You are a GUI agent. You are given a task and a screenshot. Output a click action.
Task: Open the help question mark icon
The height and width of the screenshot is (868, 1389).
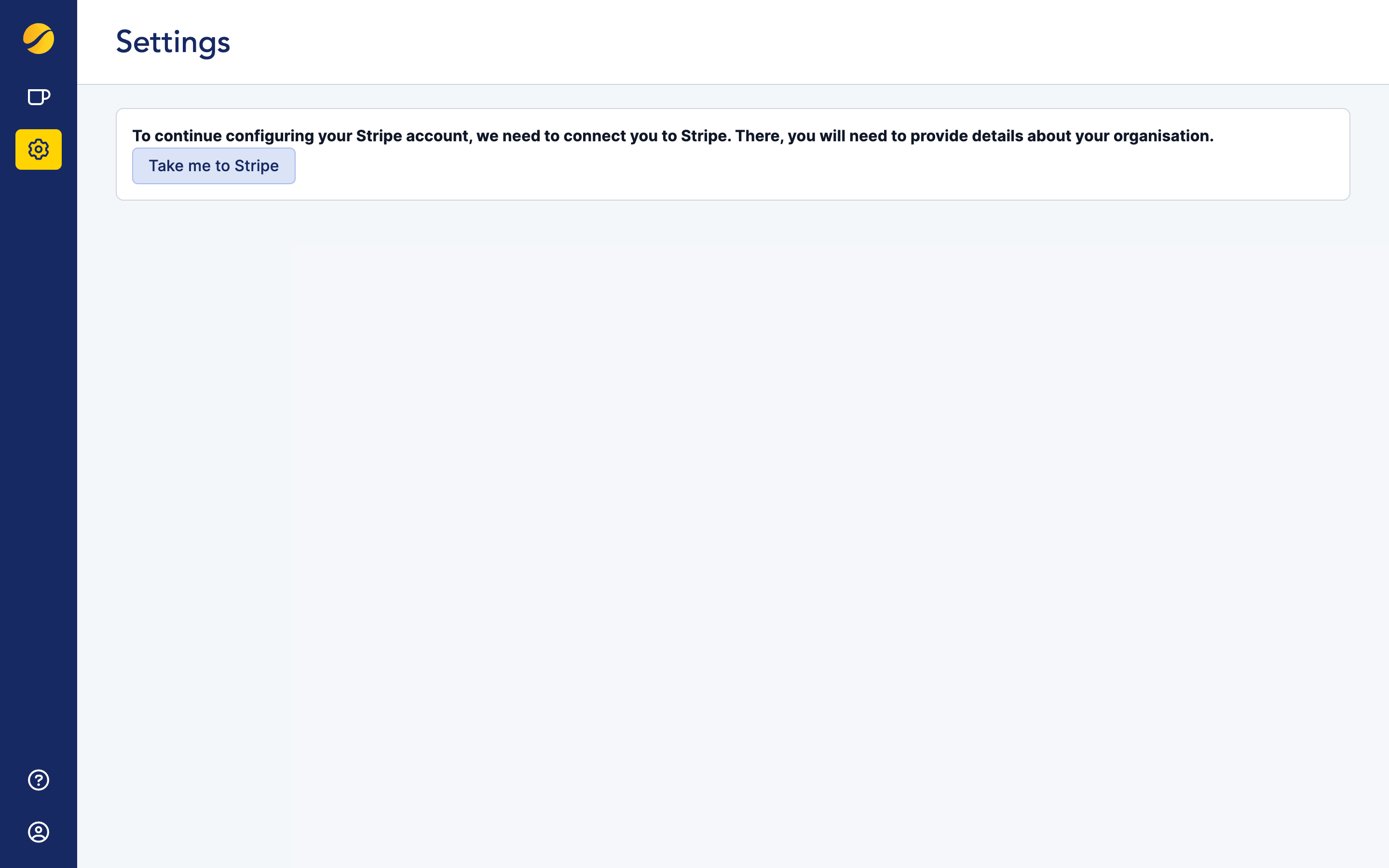(x=39, y=780)
